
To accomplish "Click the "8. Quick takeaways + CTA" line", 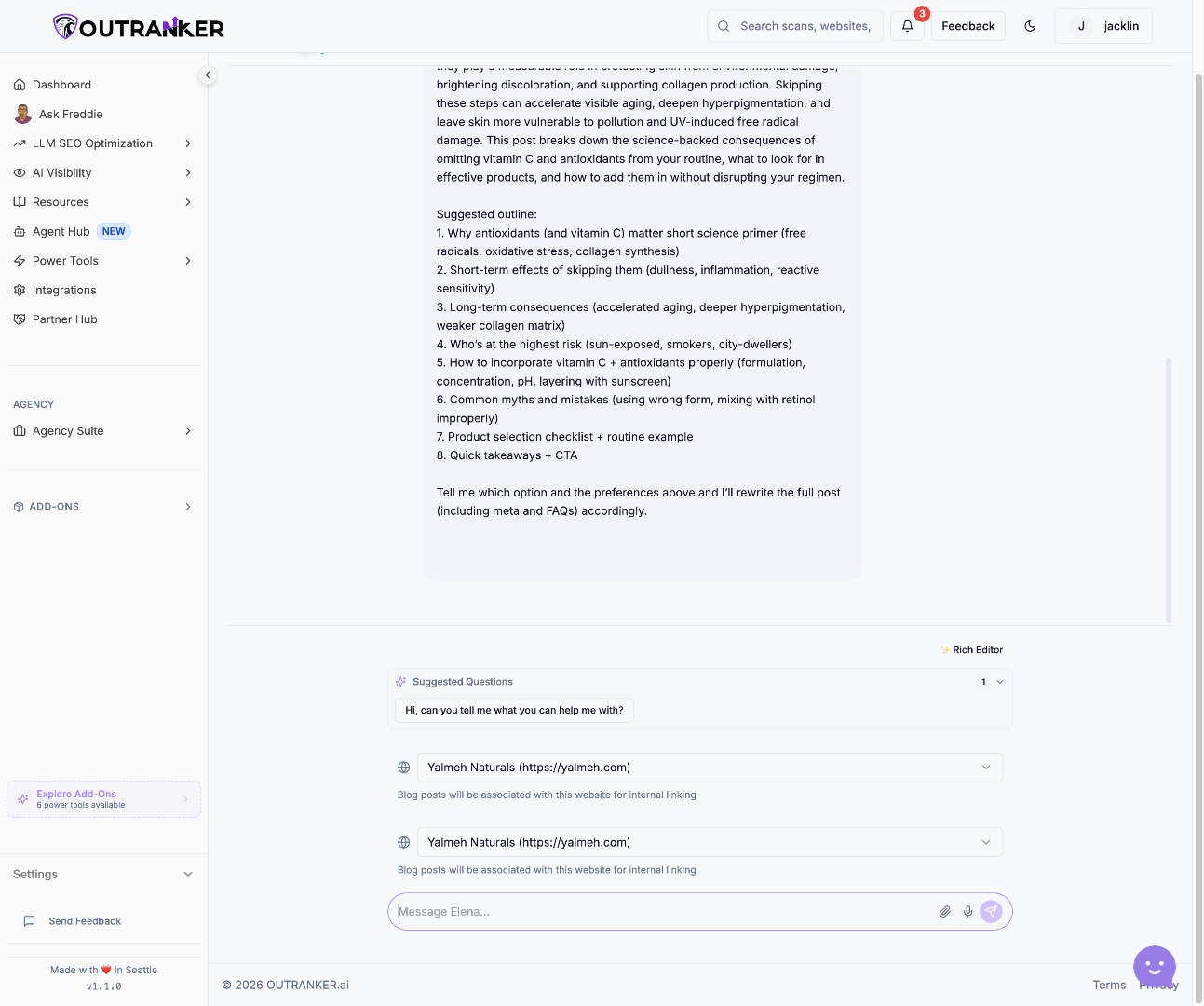I will coord(507,455).
